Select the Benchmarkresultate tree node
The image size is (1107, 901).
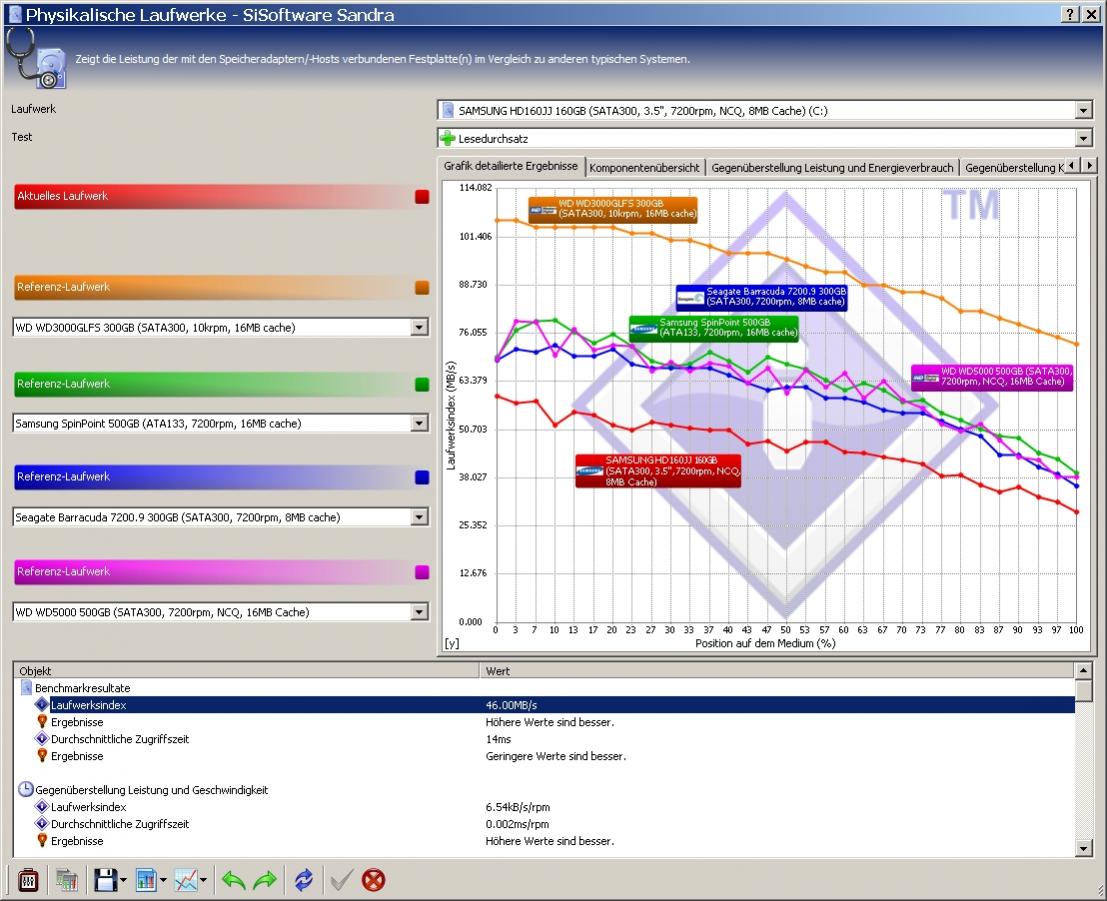83,688
